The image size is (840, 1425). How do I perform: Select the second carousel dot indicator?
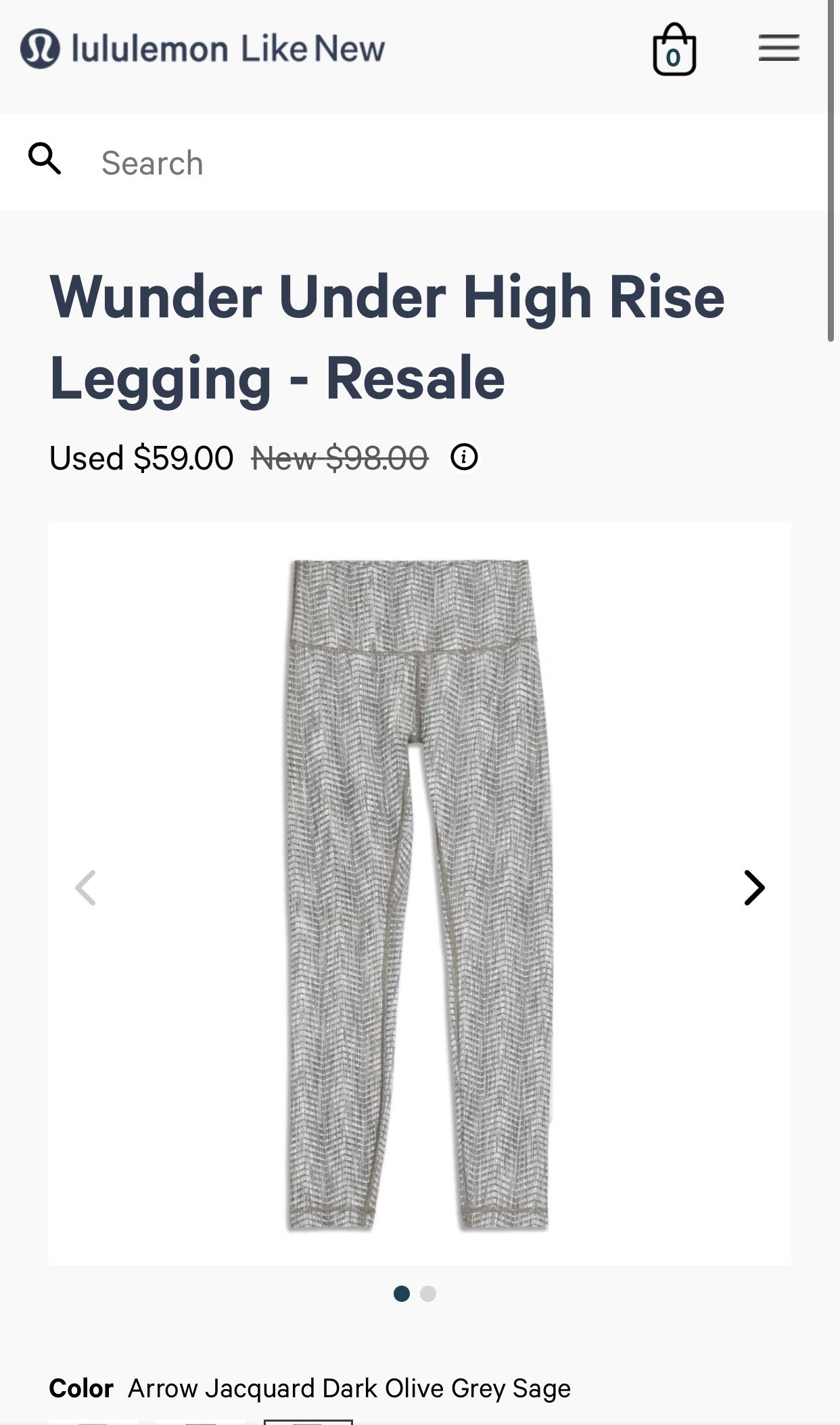point(428,1294)
